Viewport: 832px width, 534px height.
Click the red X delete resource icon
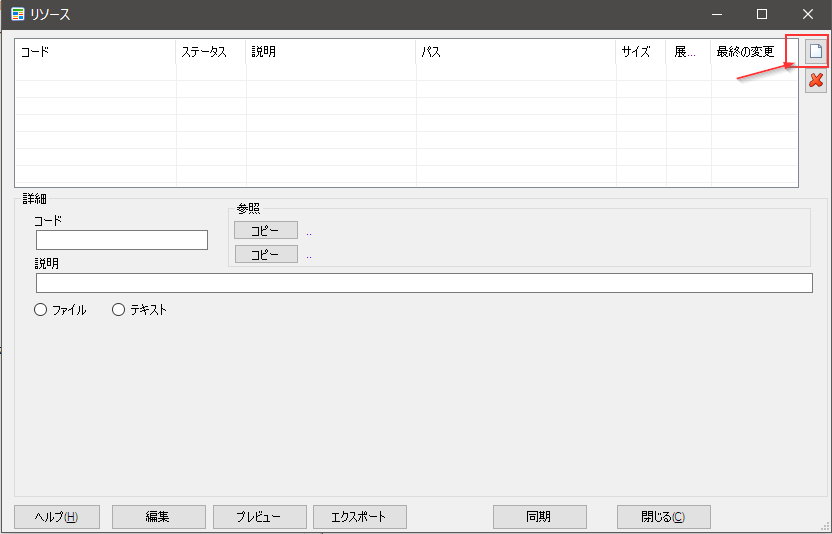coord(816,81)
